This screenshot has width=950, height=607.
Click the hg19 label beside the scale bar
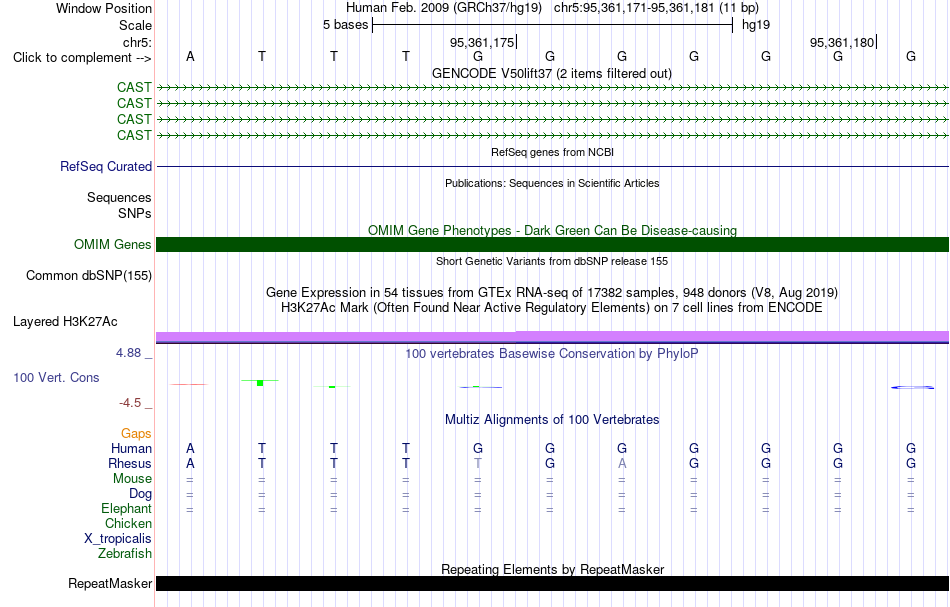click(756, 25)
